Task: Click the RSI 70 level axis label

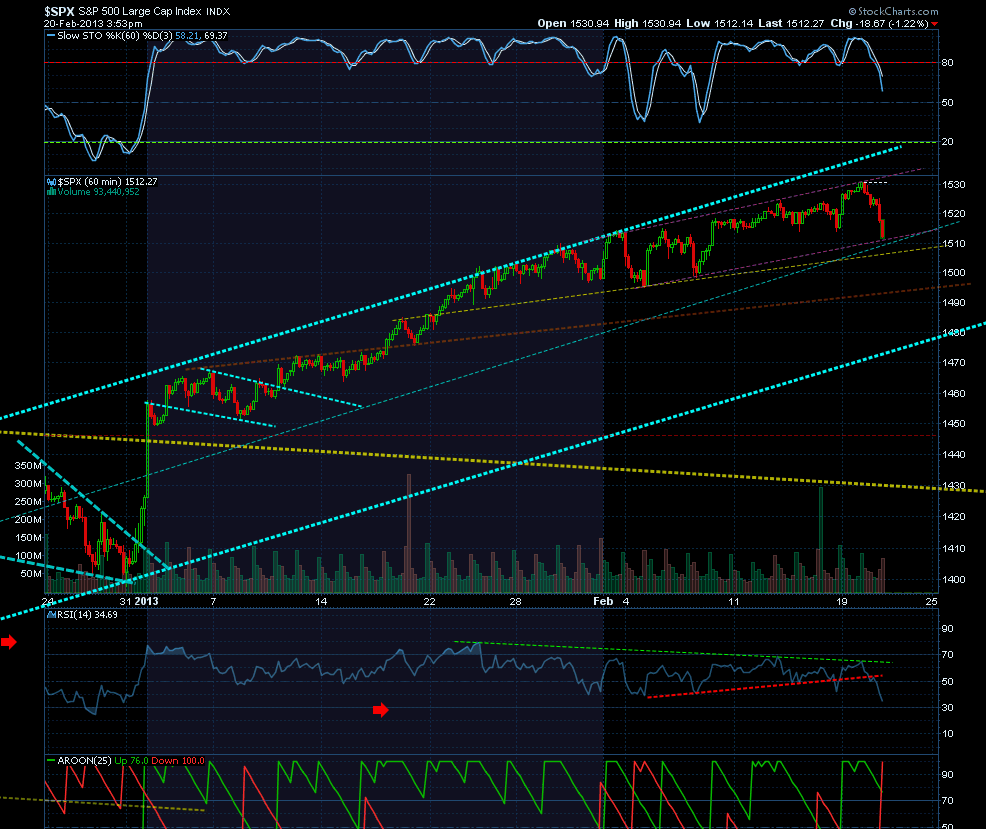Action: [x=948, y=655]
